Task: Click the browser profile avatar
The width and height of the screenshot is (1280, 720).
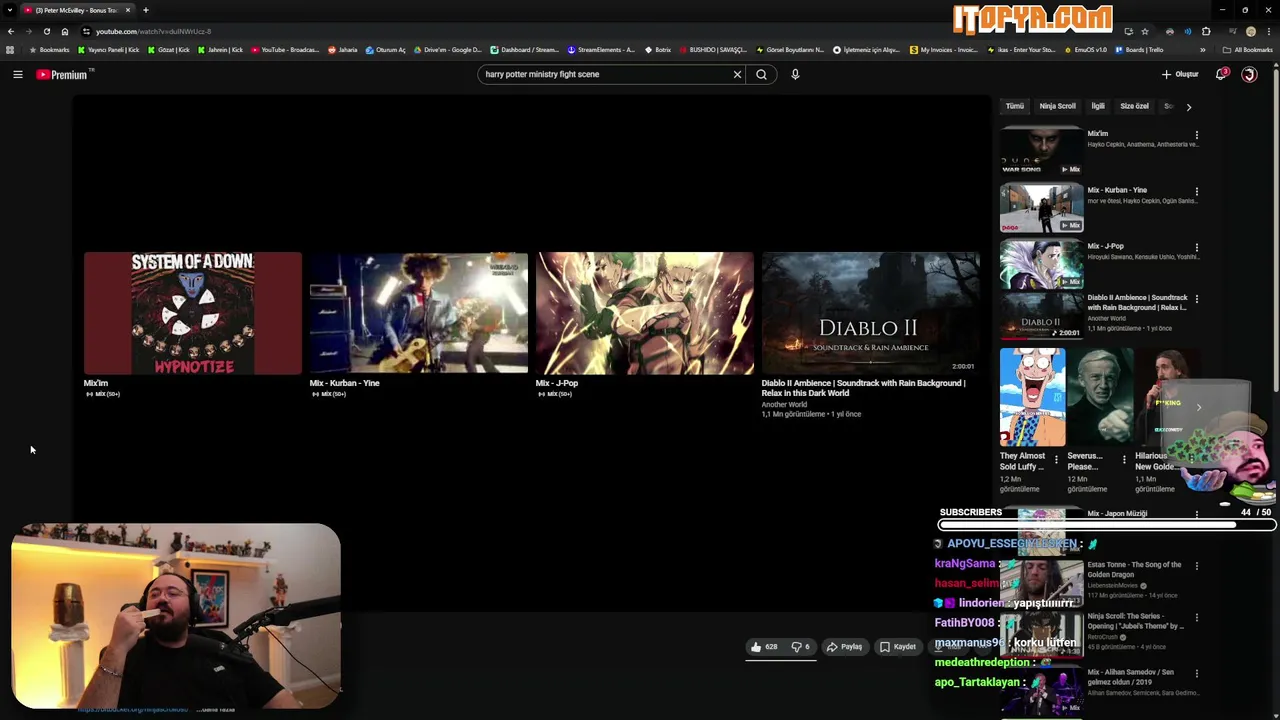Action: point(1250,31)
